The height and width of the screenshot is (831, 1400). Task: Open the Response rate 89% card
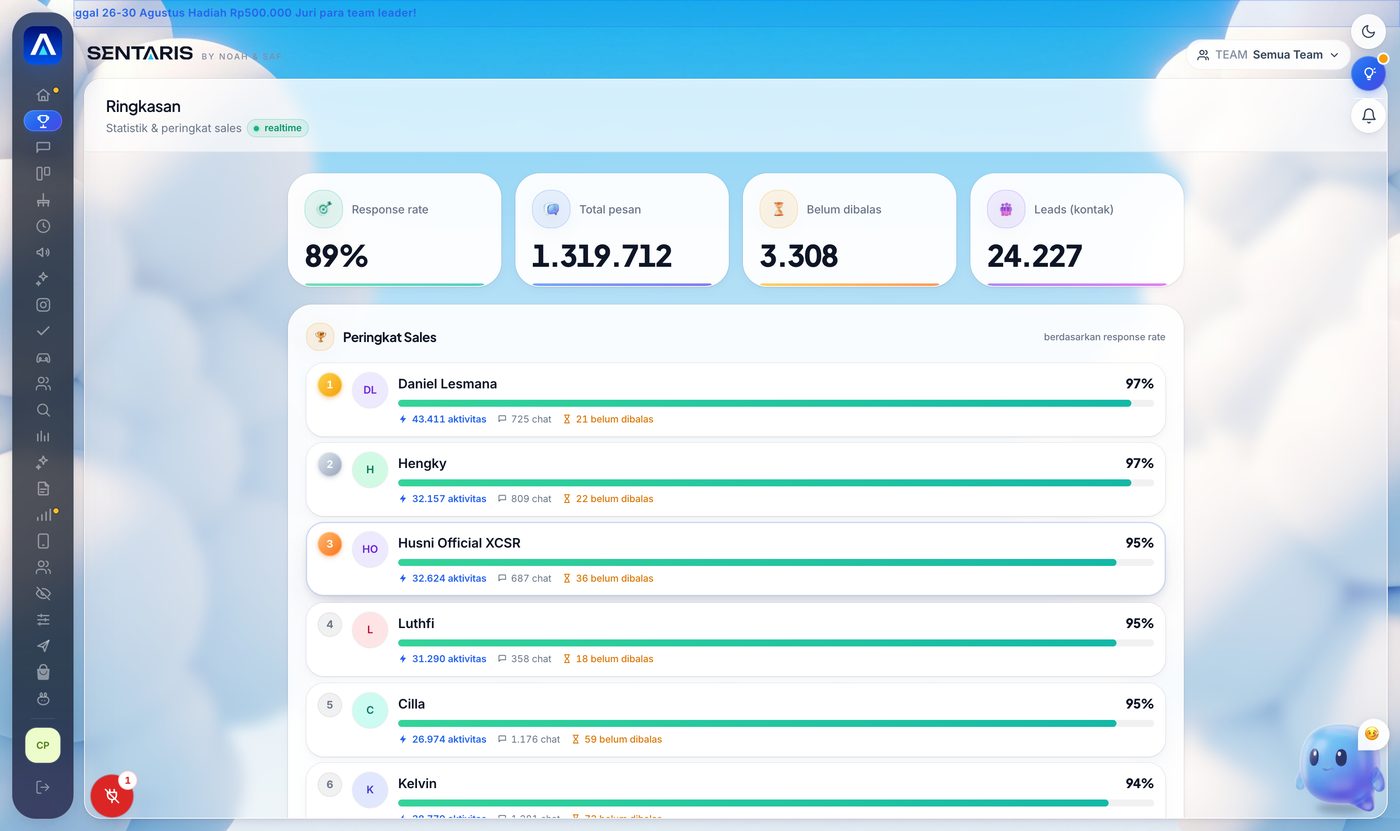(x=394, y=230)
